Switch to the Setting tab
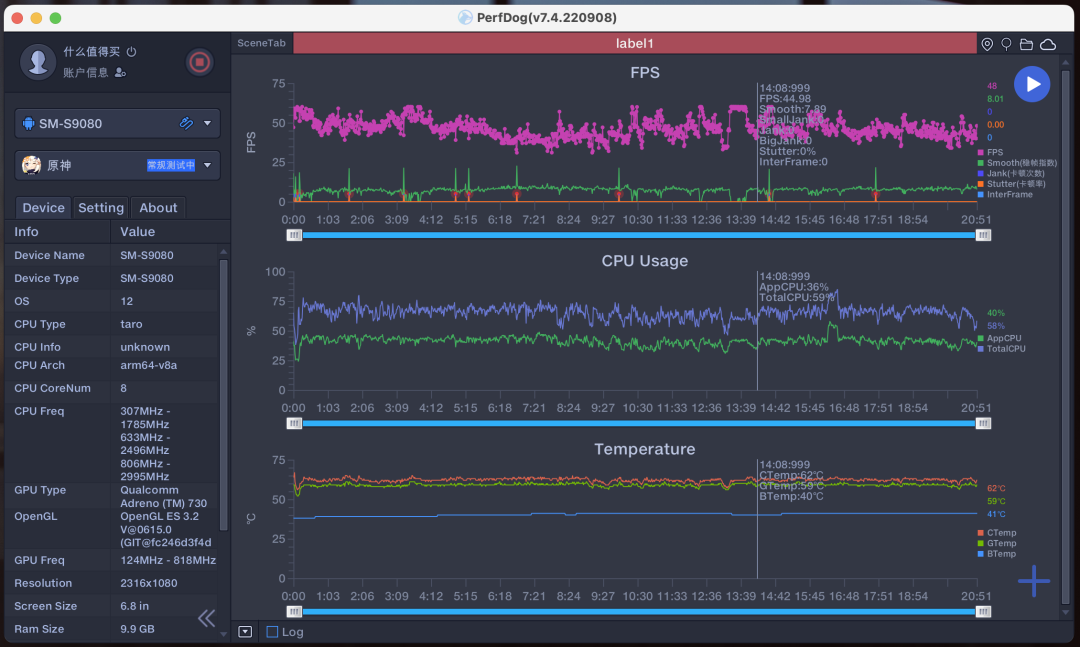Image resolution: width=1080 pixels, height=647 pixels. tap(101, 207)
